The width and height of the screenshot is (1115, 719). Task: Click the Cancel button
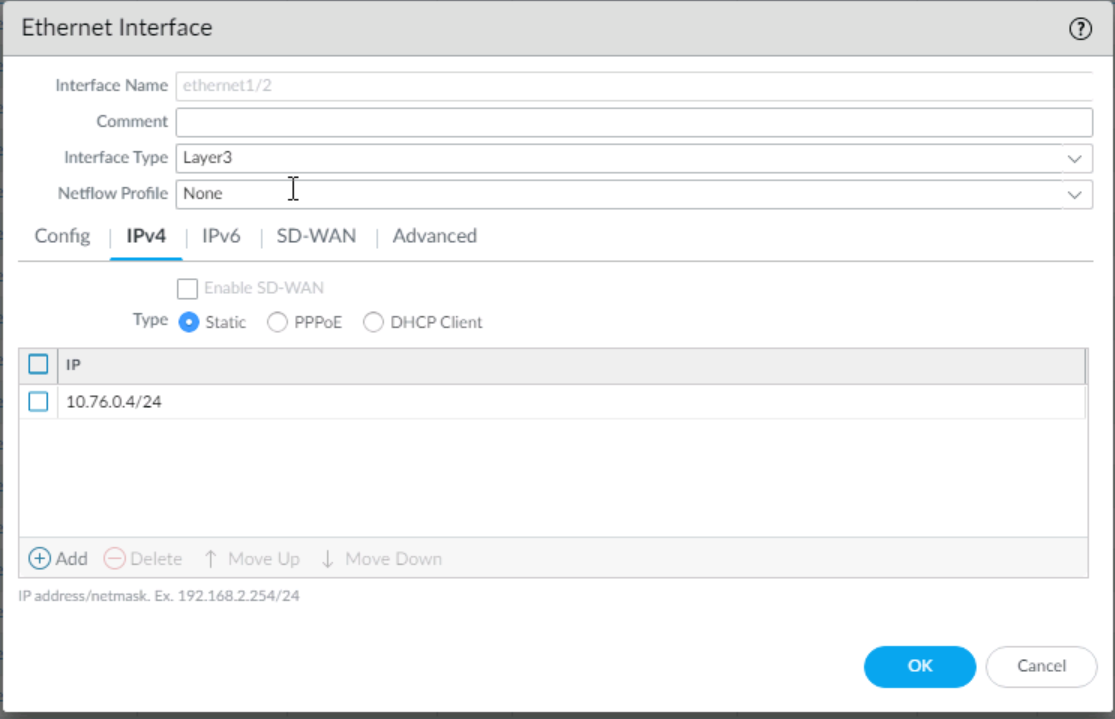coord(1041,666)
